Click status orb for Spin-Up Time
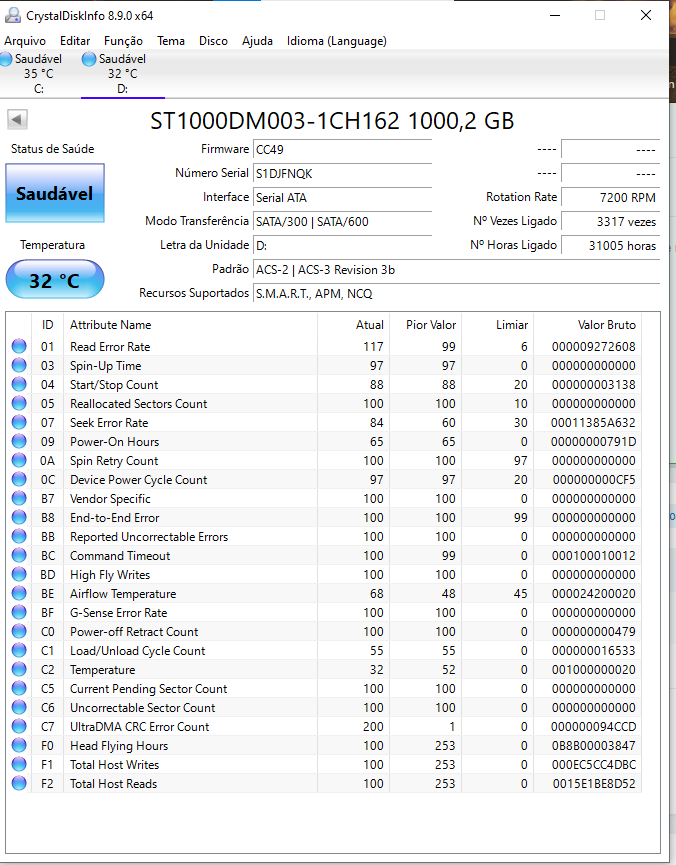Screen dimensions: 676x865 (x=19, y=365)
